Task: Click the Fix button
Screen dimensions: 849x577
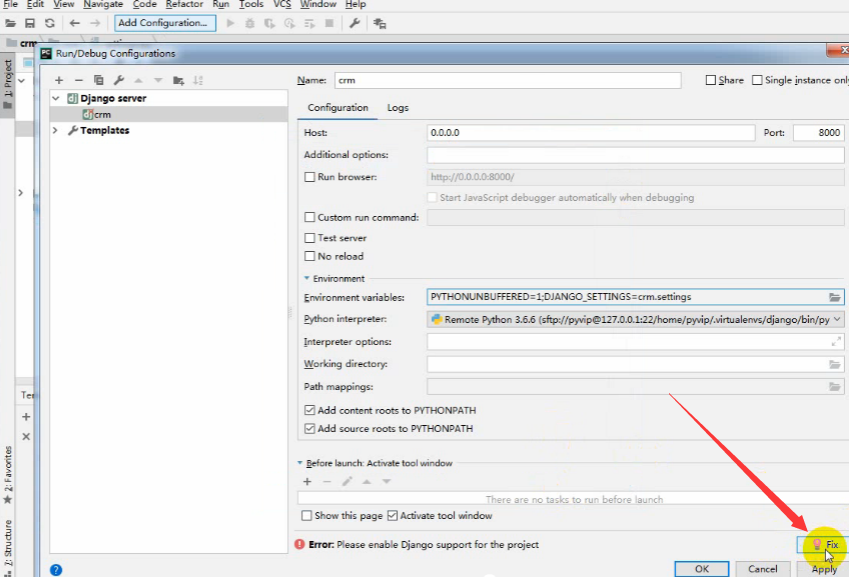Action: pyautogui.click(x=823, y=545)
